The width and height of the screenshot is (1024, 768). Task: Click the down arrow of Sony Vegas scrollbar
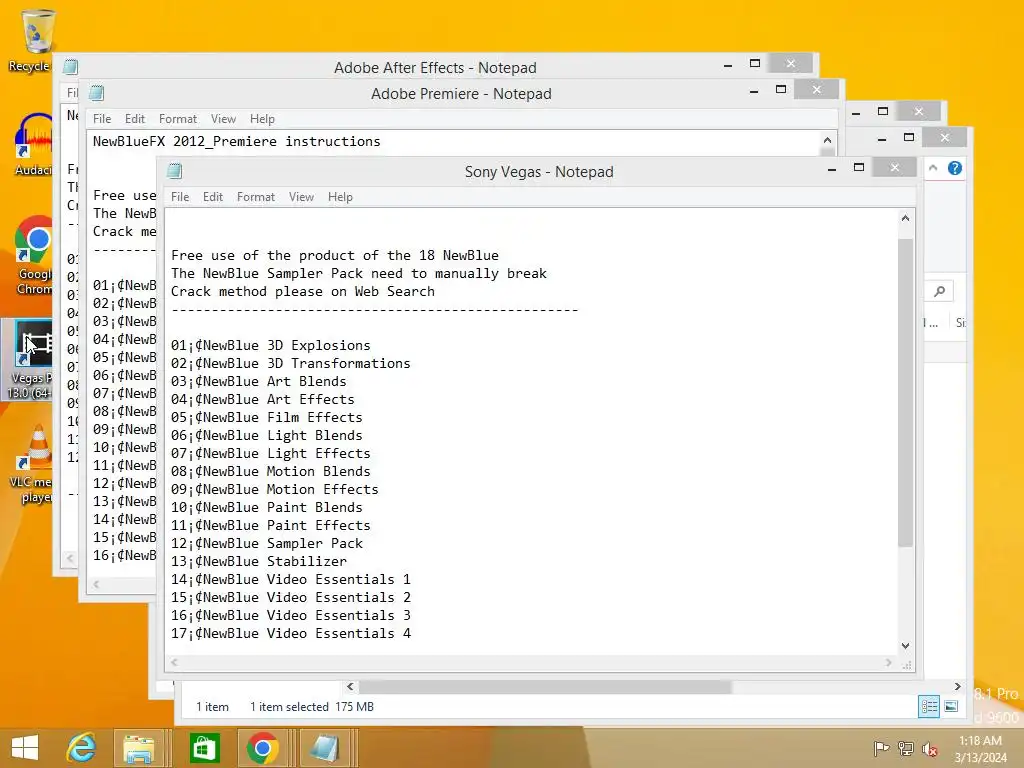[905, 646]
